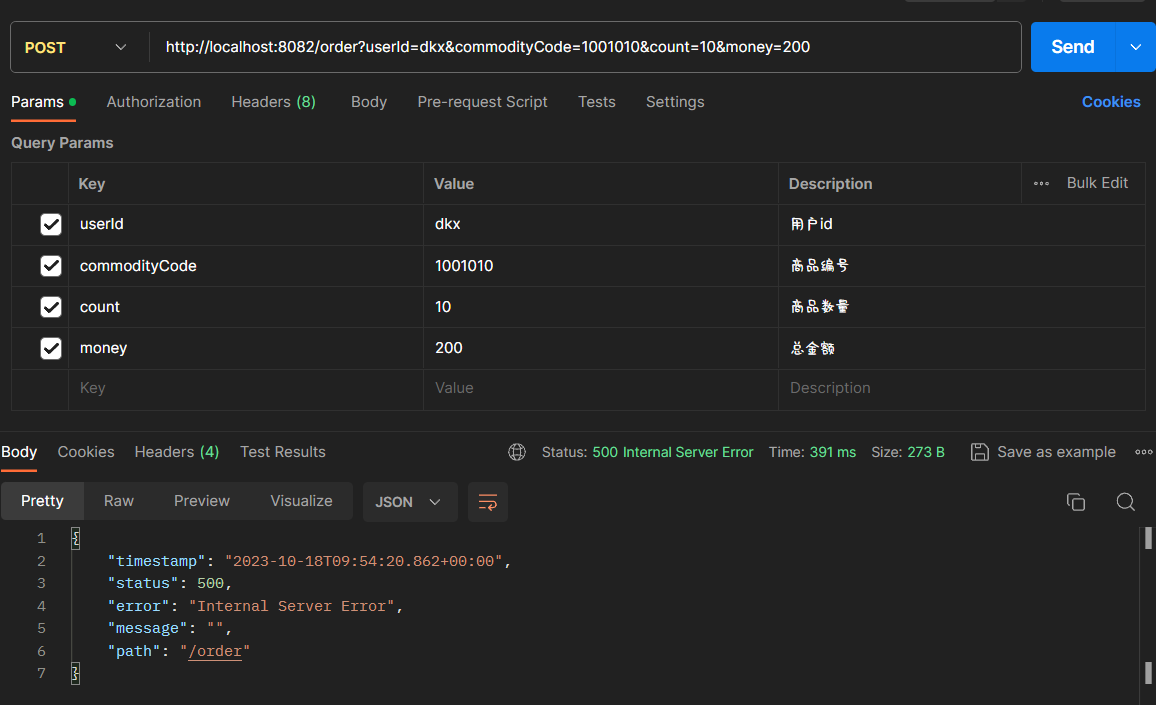Click the empty Description placeholder field
The height and width of the screenshot is (705, 1156).
[x=961, y=389]
